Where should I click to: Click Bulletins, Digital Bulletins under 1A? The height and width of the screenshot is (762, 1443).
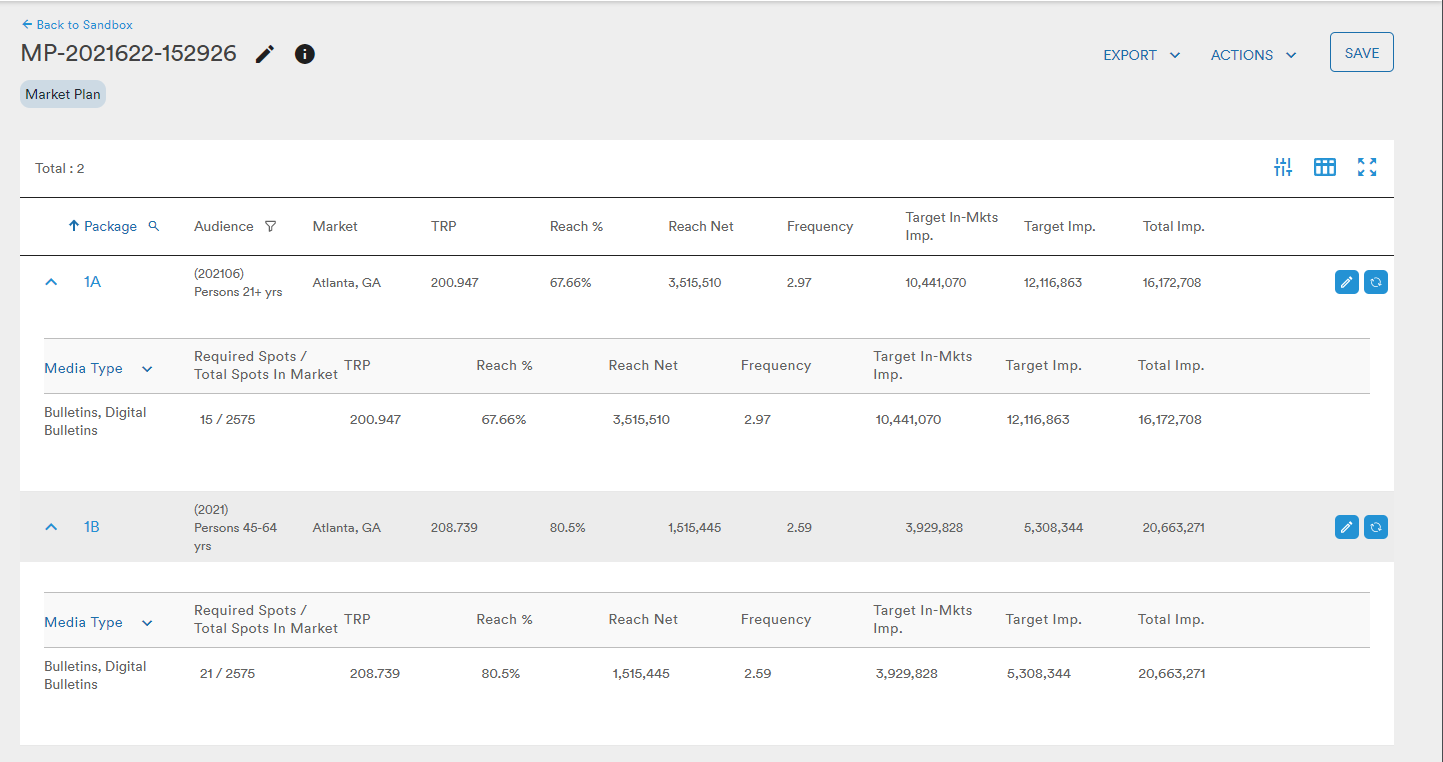pos(95,421)
